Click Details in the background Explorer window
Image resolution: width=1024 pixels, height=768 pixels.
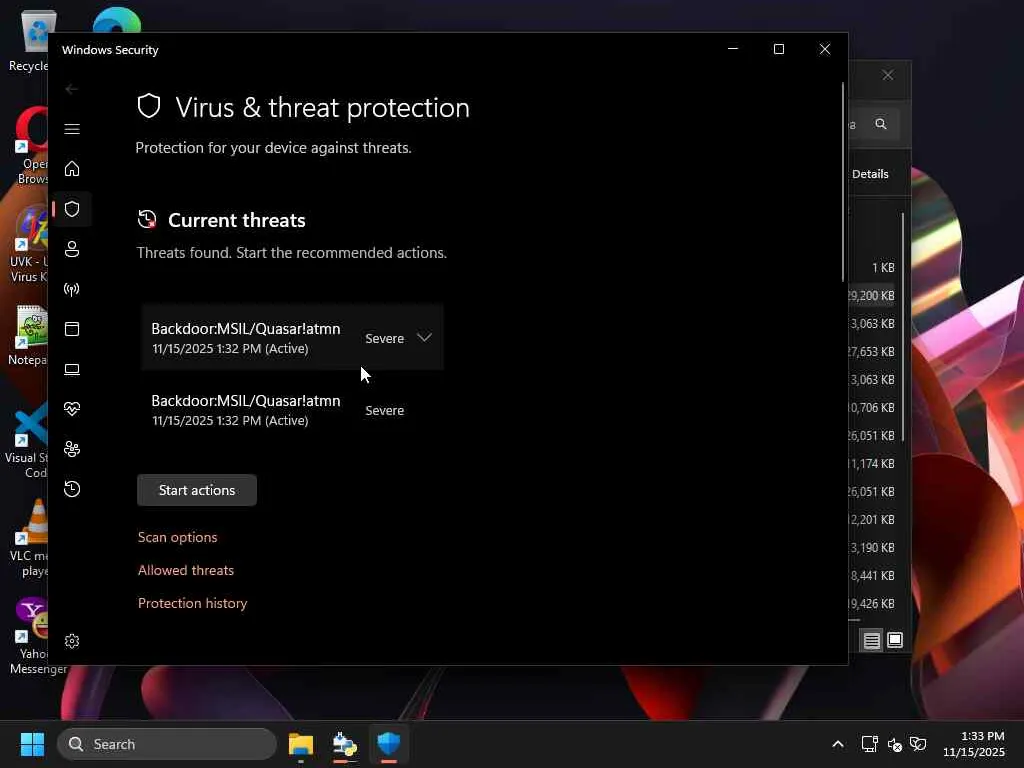click(870, 174)
